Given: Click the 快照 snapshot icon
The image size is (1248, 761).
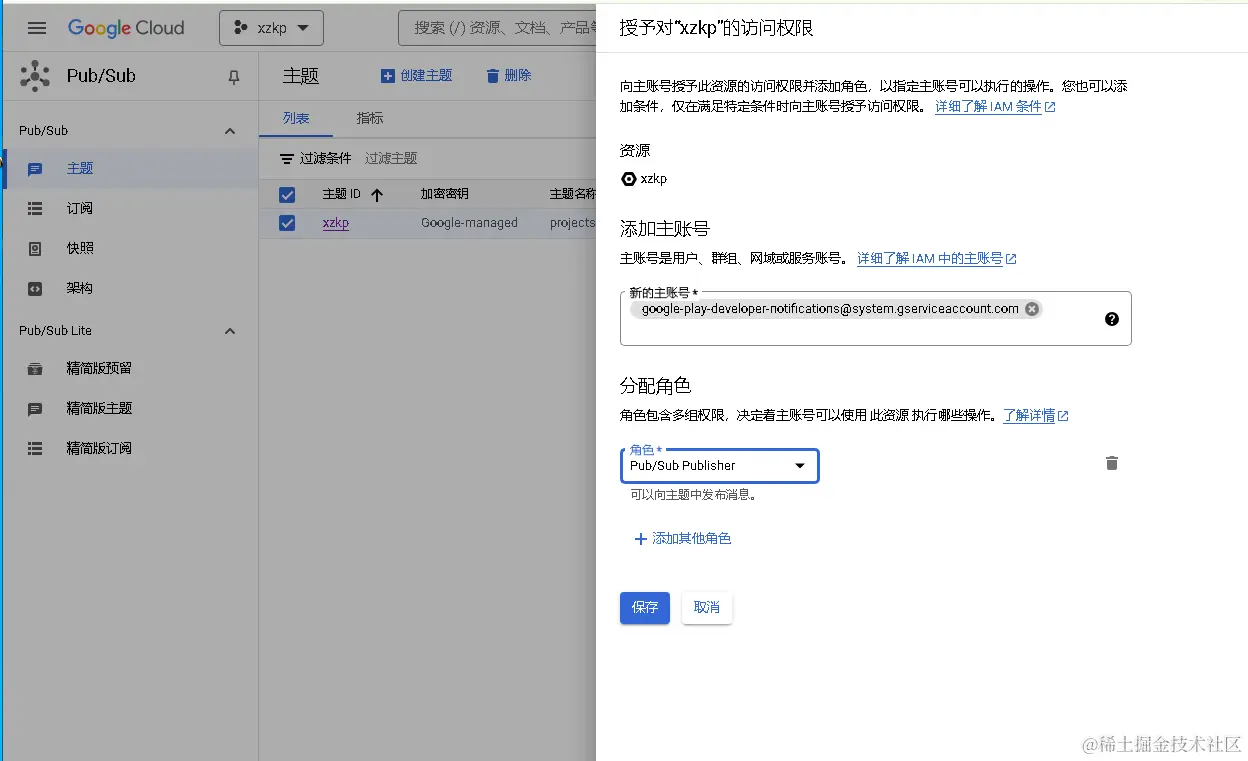Looking at the screenshot, I should (35, 249).
